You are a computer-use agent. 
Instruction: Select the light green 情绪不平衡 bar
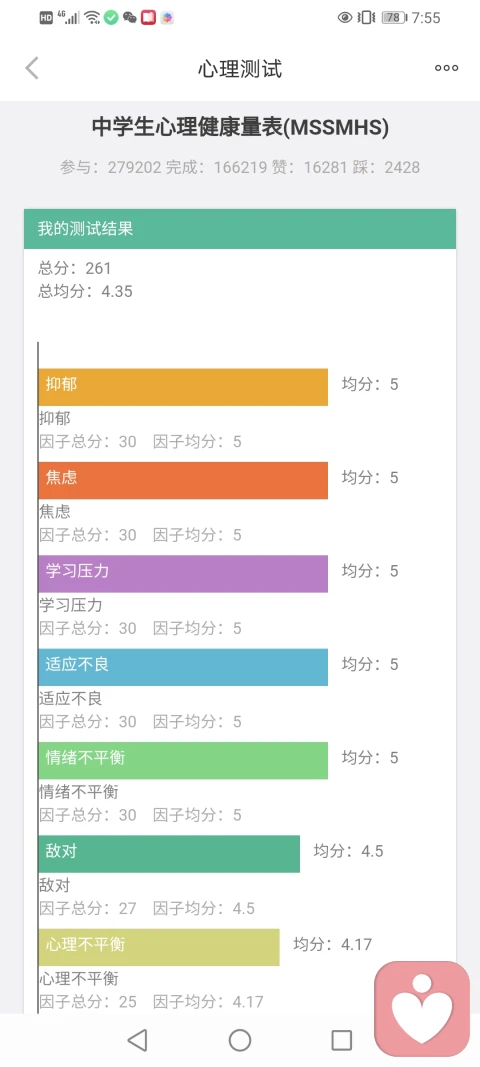(183, 760)
